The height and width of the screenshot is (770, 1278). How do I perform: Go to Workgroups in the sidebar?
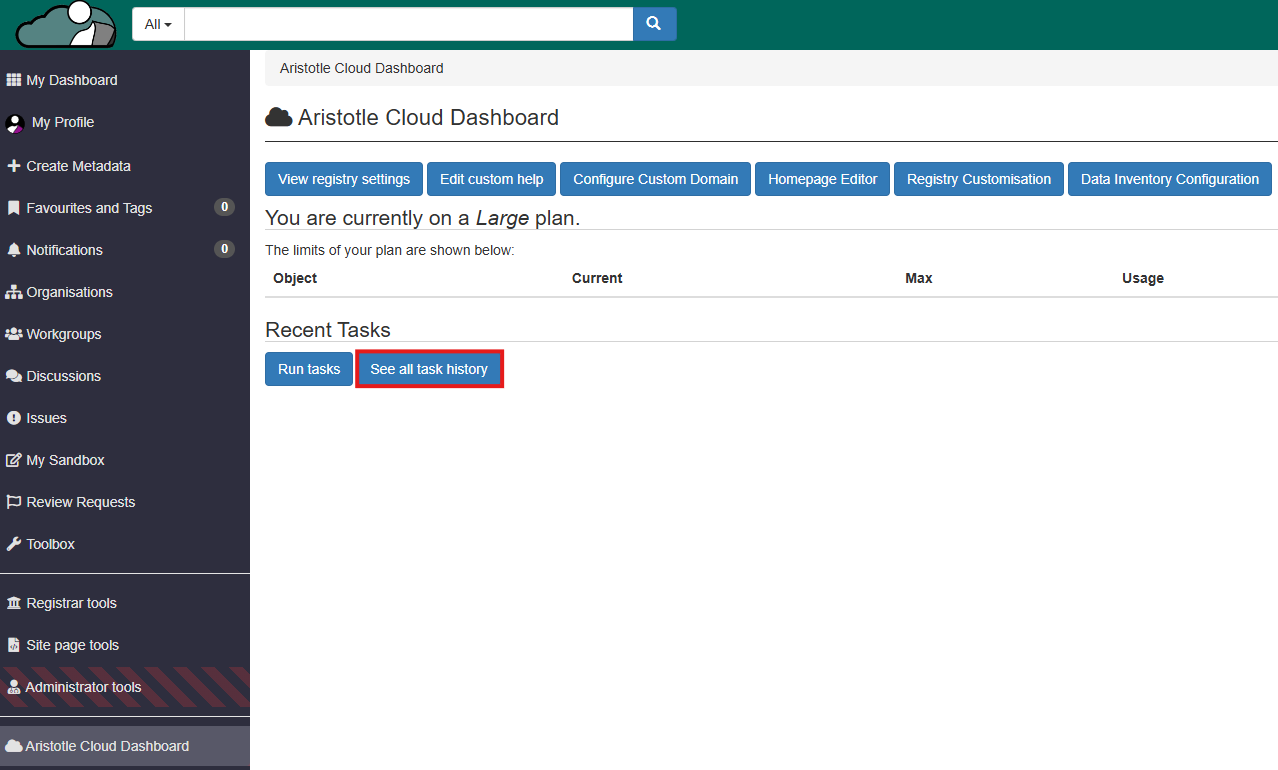pos(63,334)
